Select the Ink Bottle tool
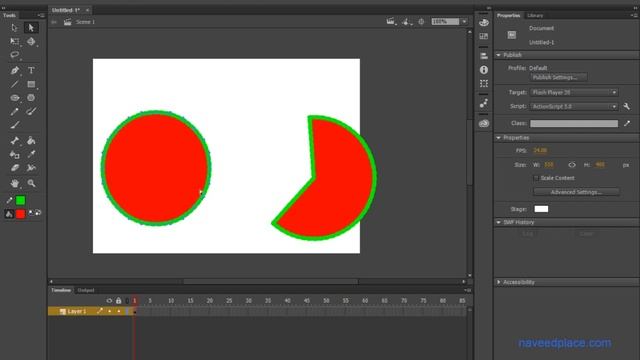The height and width of the screenshot is (360, 640). [x=15, y=154]
